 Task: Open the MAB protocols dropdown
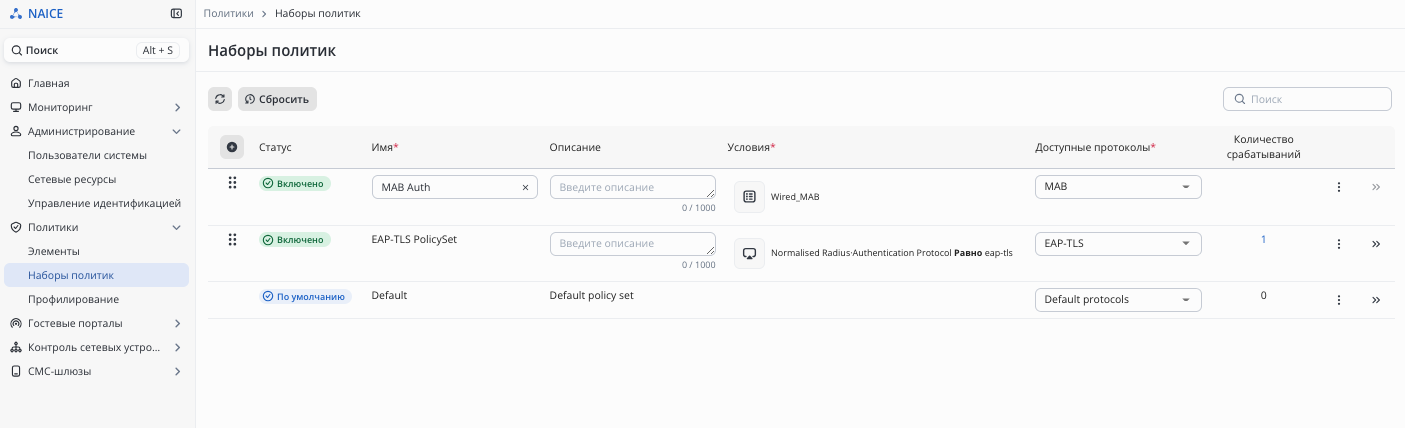[1117, 187]
